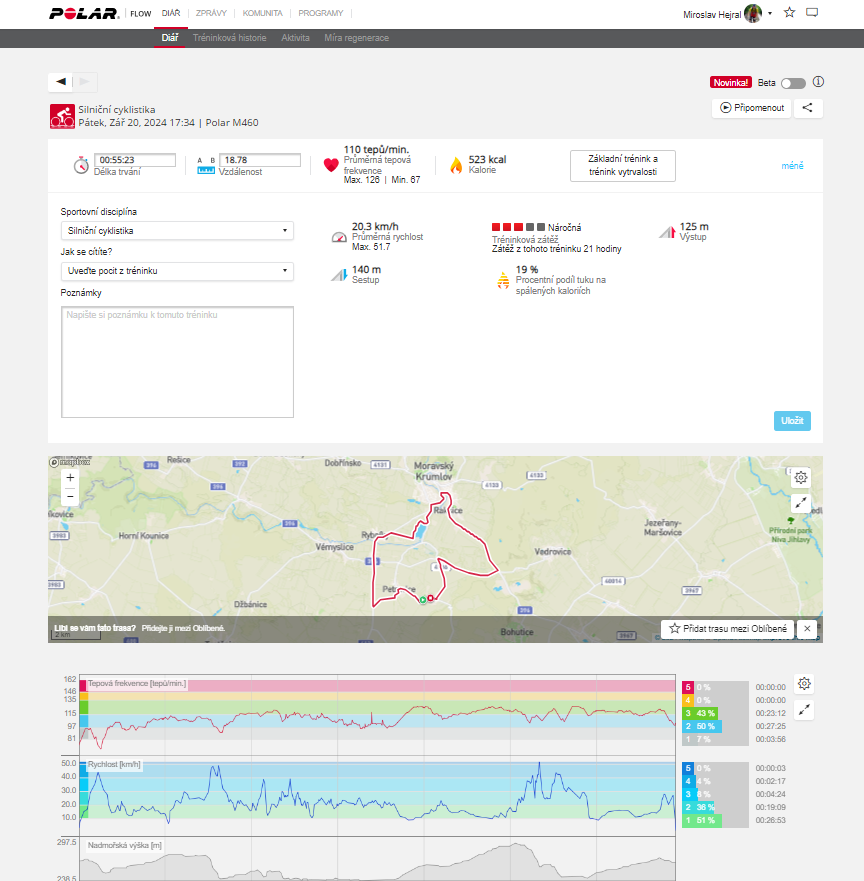Click the road cycling sport icon
Screen dimensions: 864x881
62,116
